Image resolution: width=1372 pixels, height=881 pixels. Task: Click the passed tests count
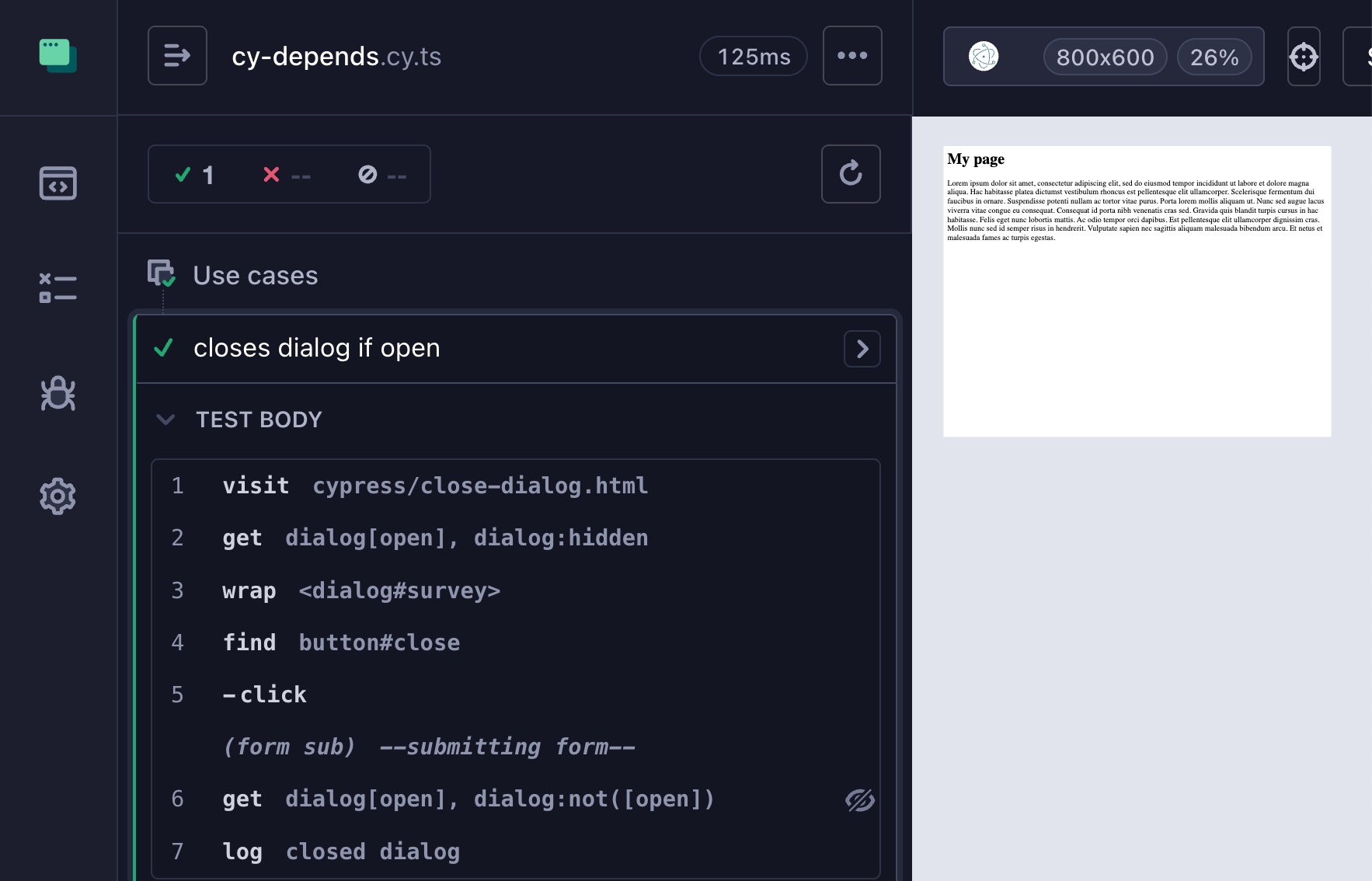coord(194,175)
